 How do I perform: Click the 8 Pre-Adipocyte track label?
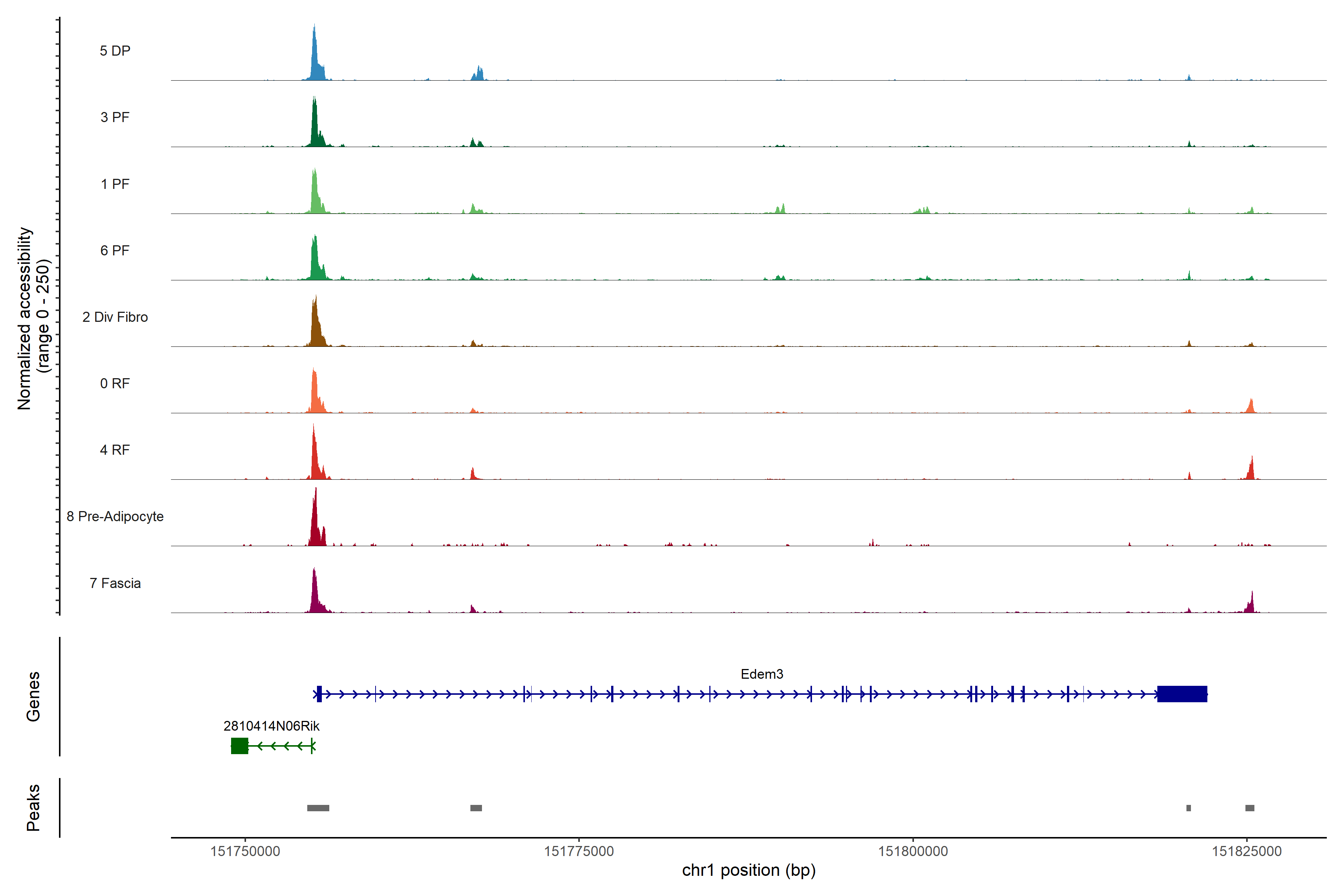click(115, 517)
